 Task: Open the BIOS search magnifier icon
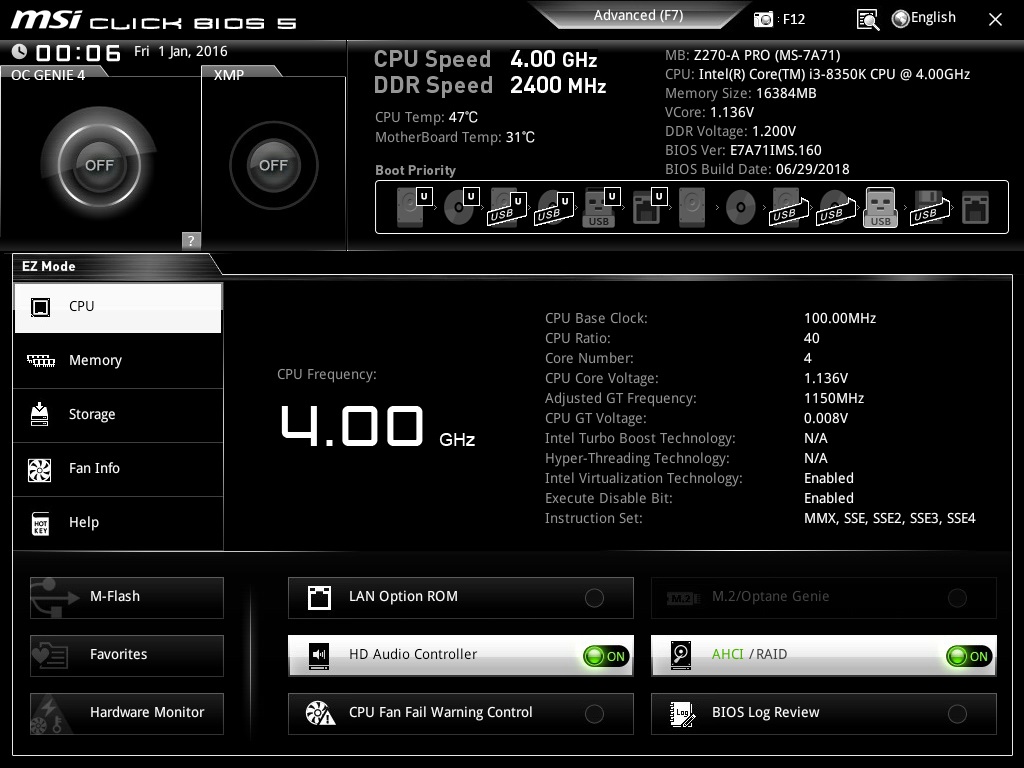867,20
